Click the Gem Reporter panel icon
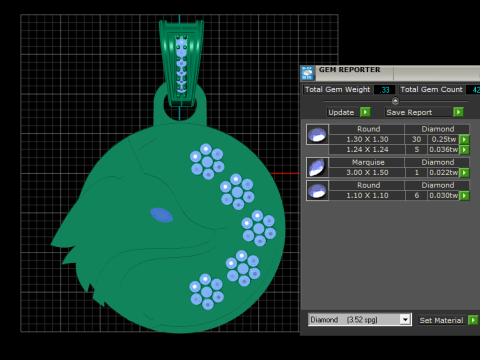 point(307,73)
